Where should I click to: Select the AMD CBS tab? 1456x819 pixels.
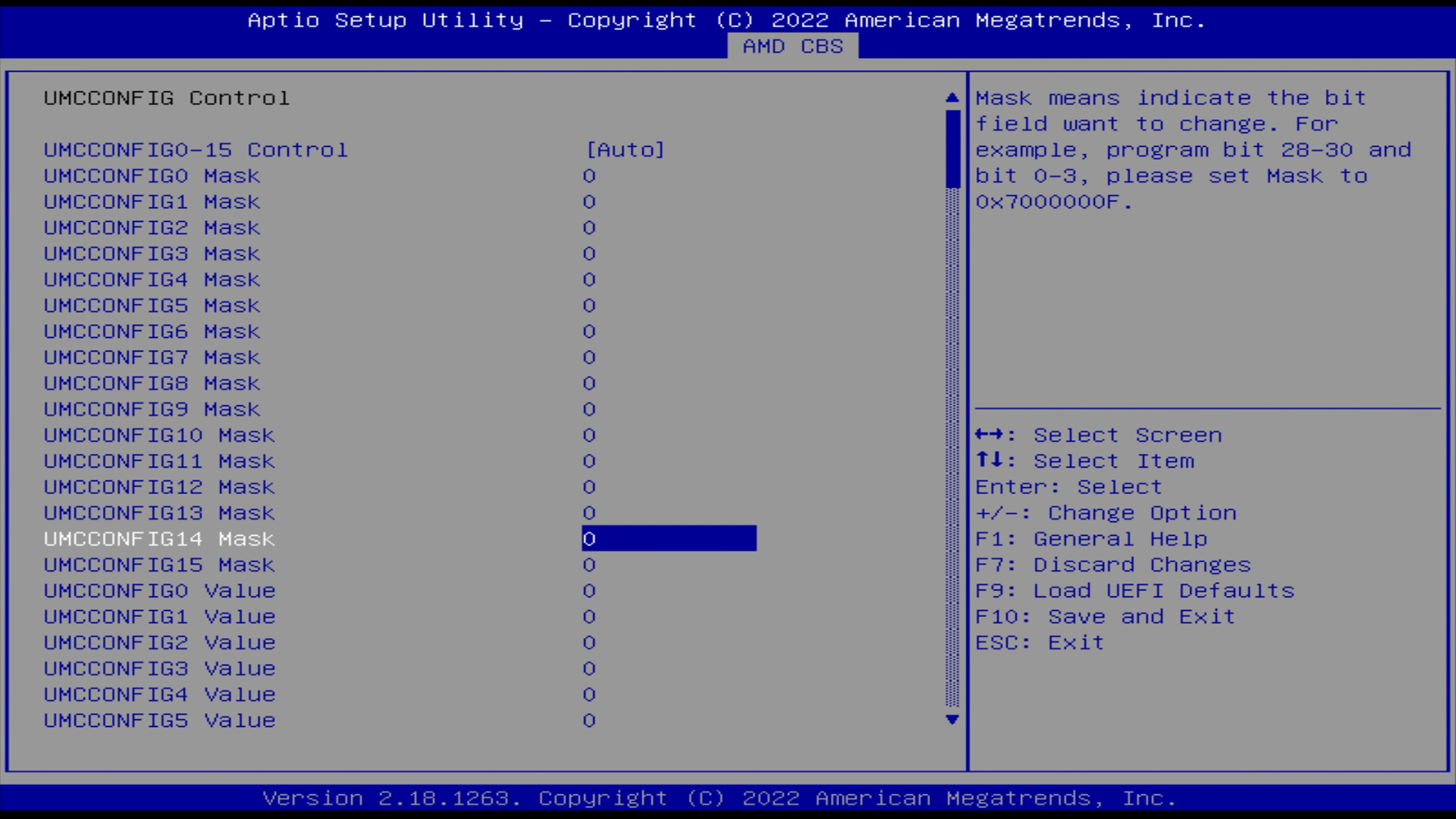(x=792, y=46)
